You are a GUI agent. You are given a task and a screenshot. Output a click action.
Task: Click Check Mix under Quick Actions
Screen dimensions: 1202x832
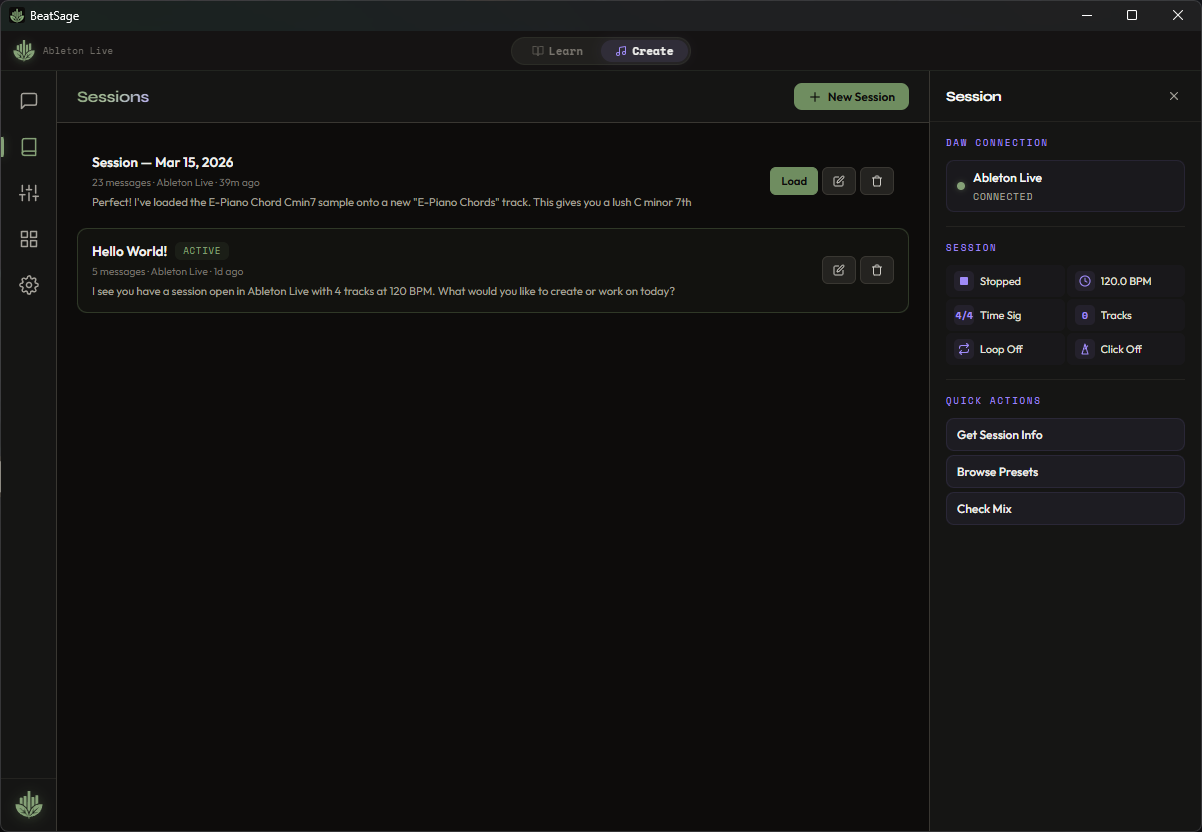1064,508
